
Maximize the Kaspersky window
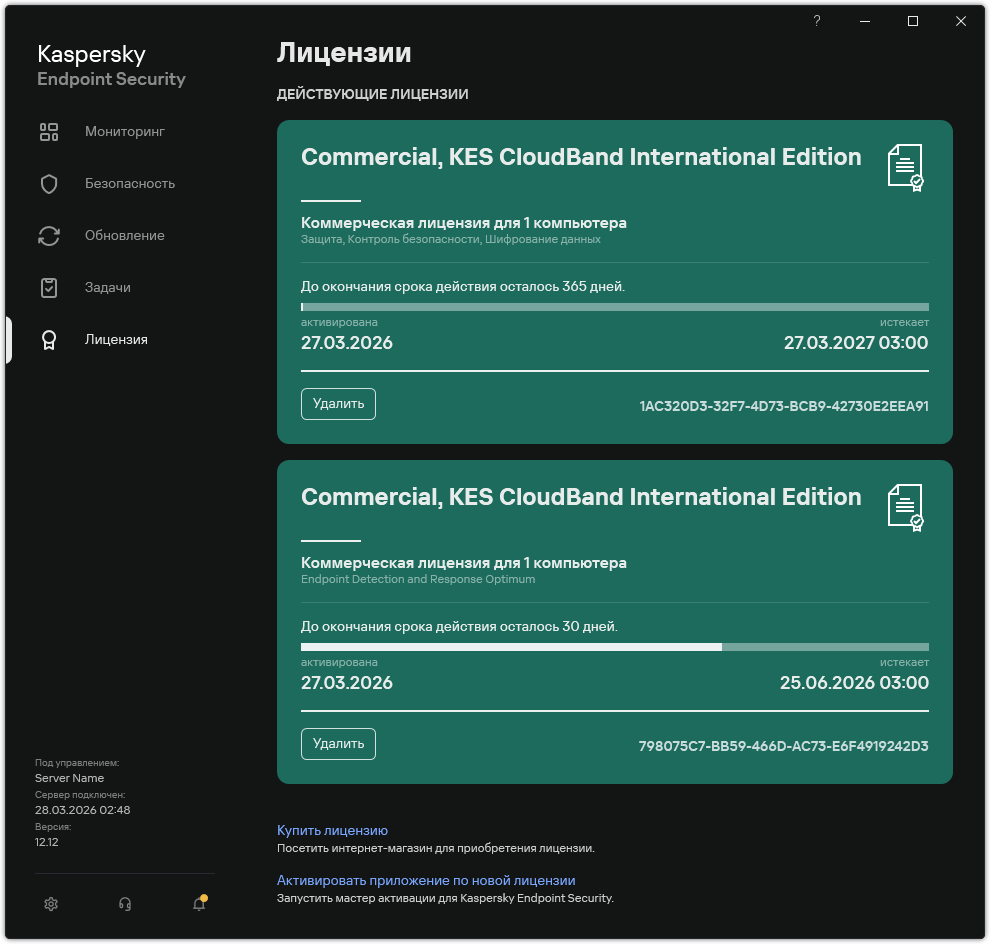point(913,21)
